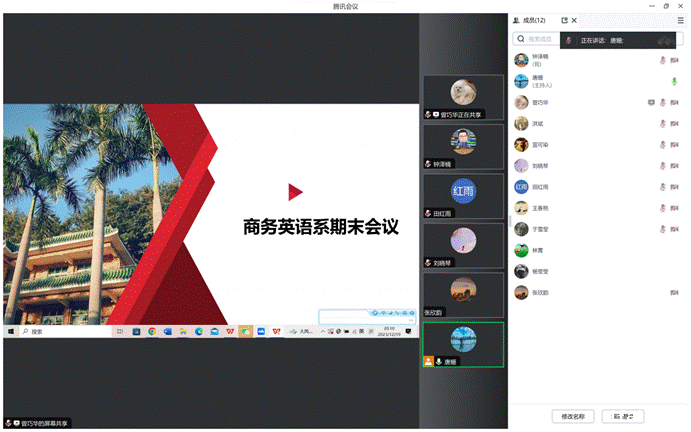Click 于雪莹's muted microphone icon
The image size is (691, 432).
click(662, 229)
